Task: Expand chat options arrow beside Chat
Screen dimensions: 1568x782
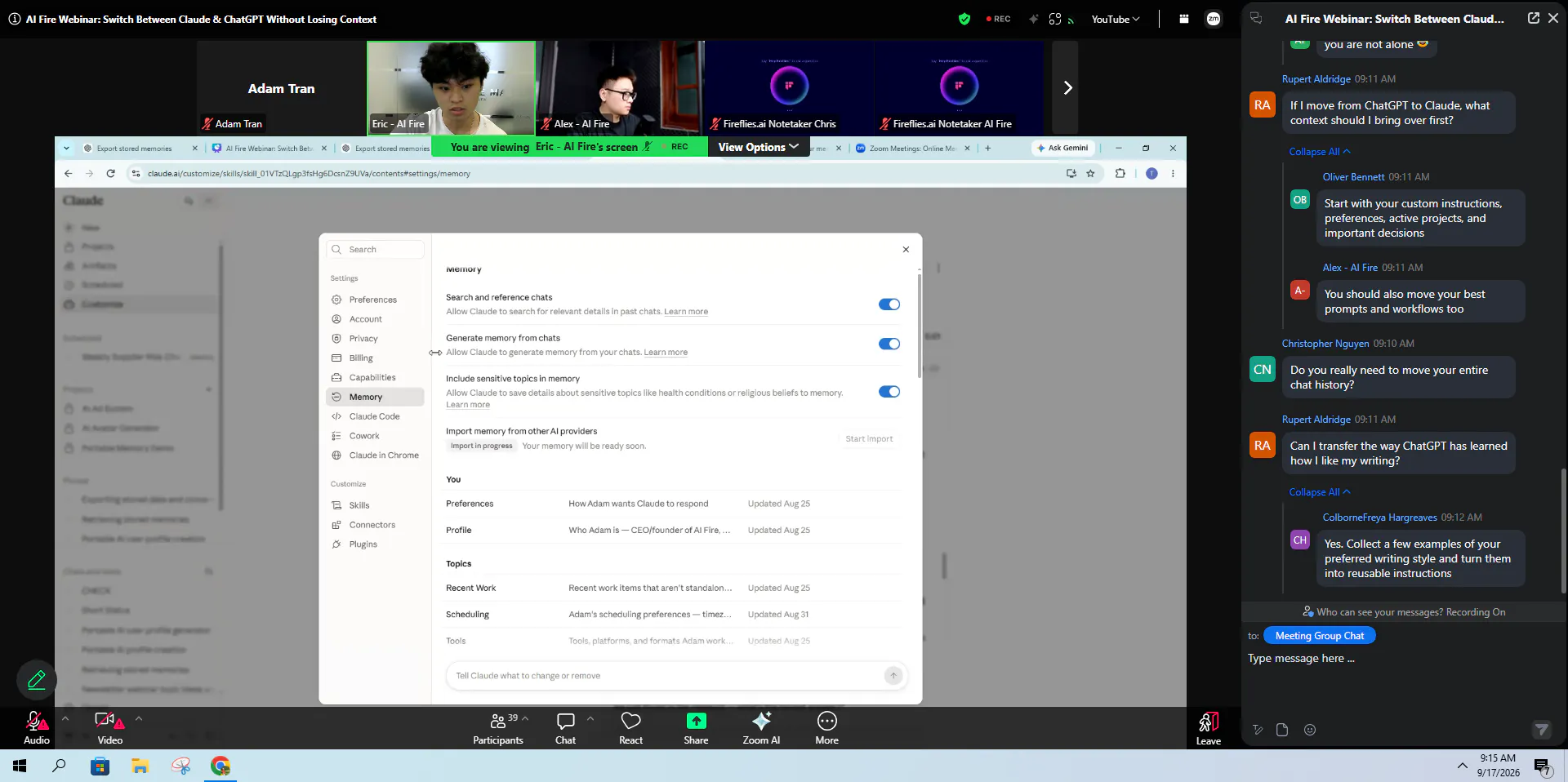Action: click(x=590, y=718)
